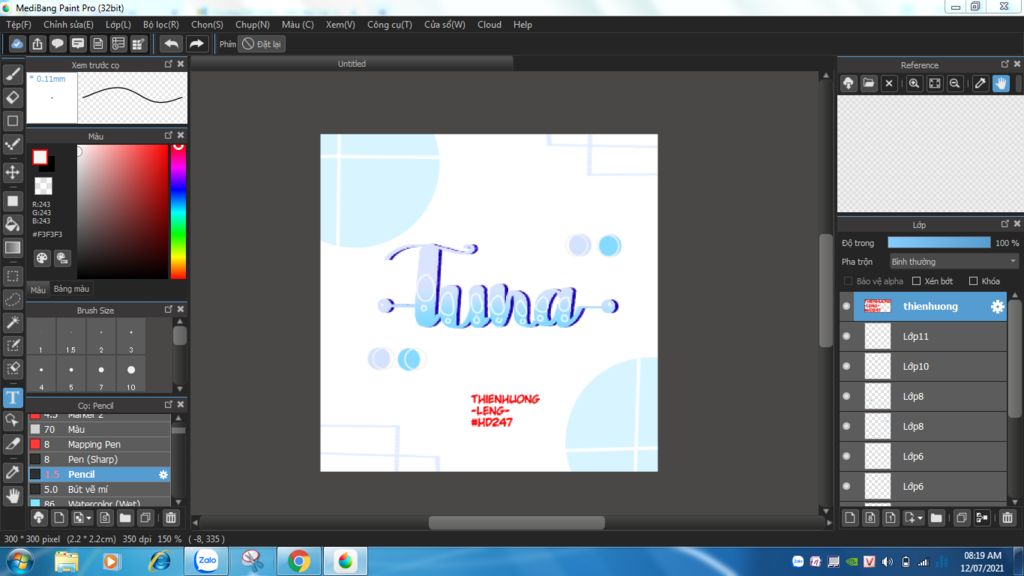
Task: Open add-layer dropdown arrow
Action: pos(920,519)
